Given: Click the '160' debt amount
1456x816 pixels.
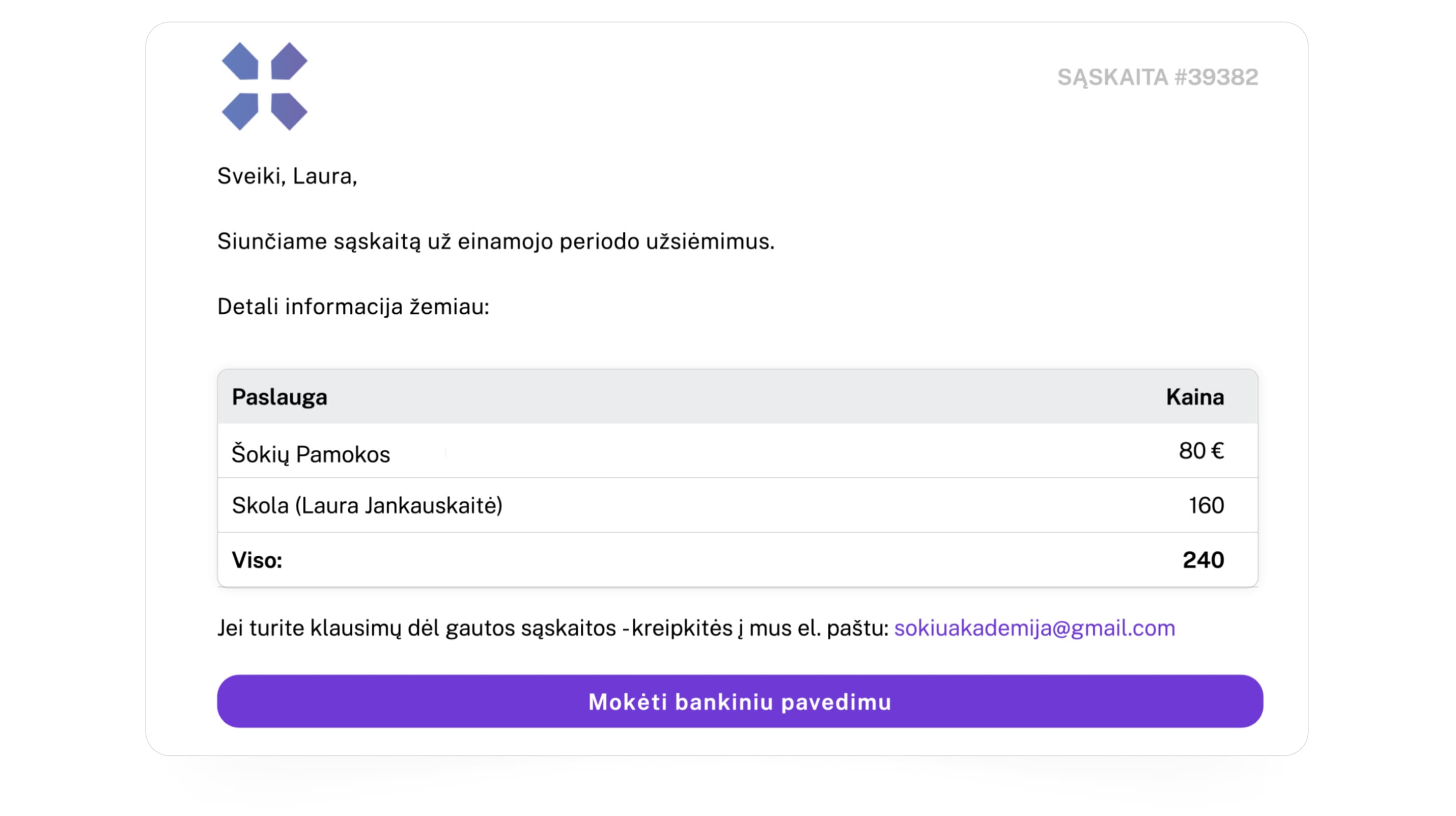Looking at the screenshot, I should (1206, 505).
